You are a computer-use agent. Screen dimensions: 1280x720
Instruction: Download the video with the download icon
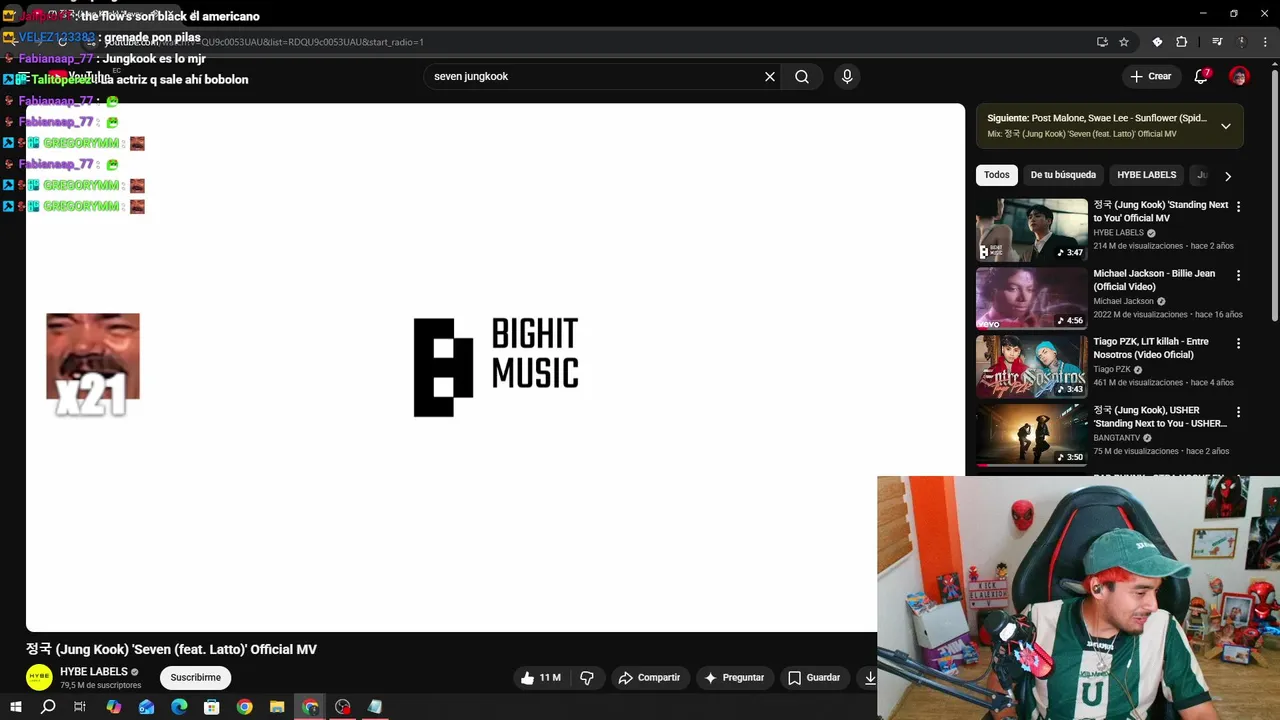(870, 678)
